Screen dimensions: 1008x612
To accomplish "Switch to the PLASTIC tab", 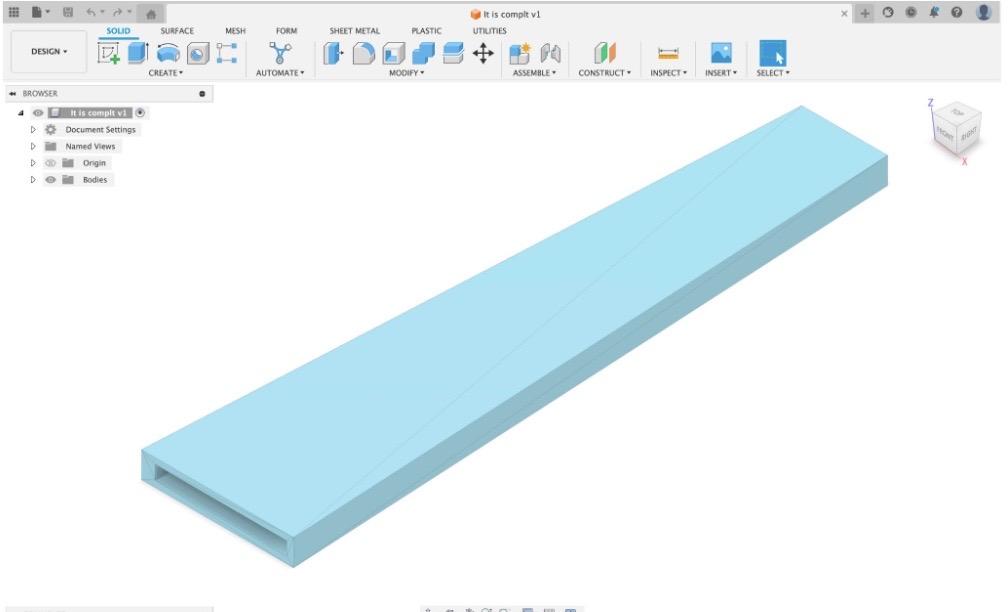I will point(426,31).
